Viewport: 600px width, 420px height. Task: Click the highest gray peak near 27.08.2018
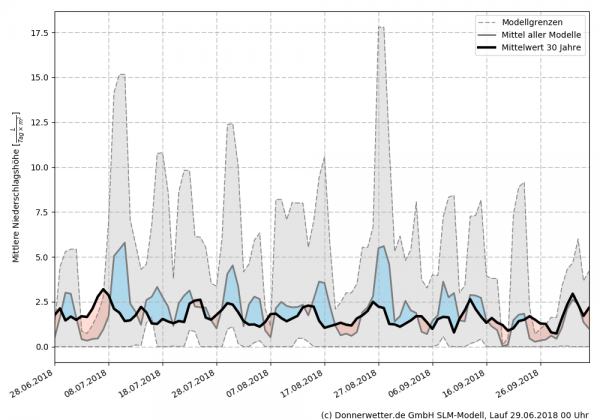click(381, 28)
